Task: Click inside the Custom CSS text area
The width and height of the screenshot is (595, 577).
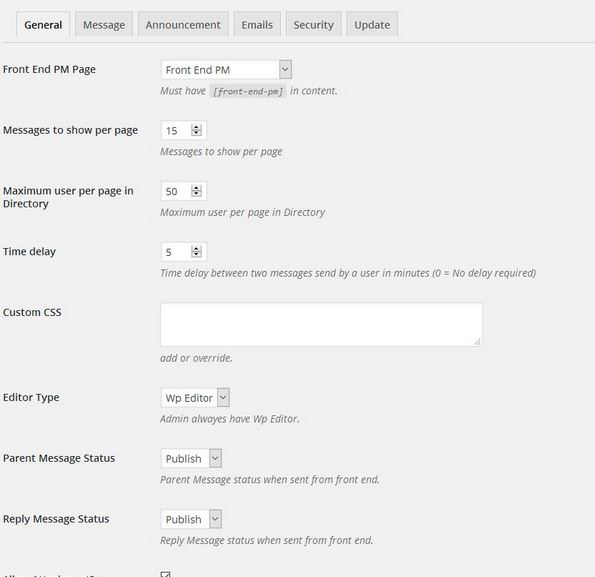Action: (321, 325)
